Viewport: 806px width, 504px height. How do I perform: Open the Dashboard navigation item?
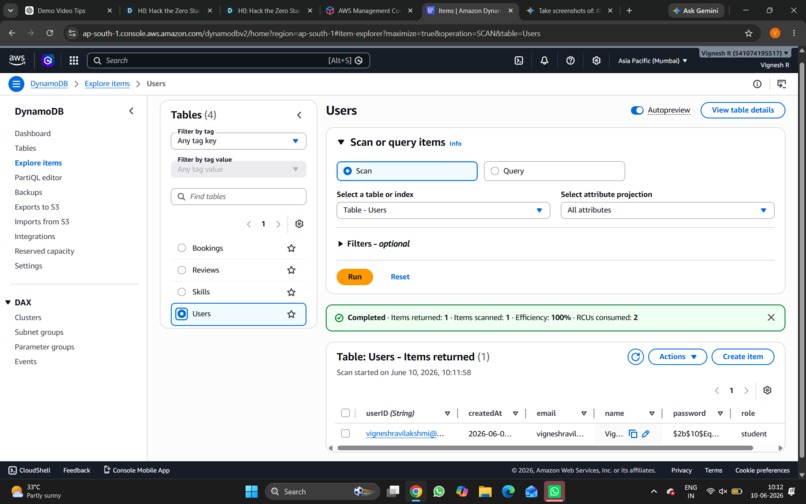(x=32, y=133)
